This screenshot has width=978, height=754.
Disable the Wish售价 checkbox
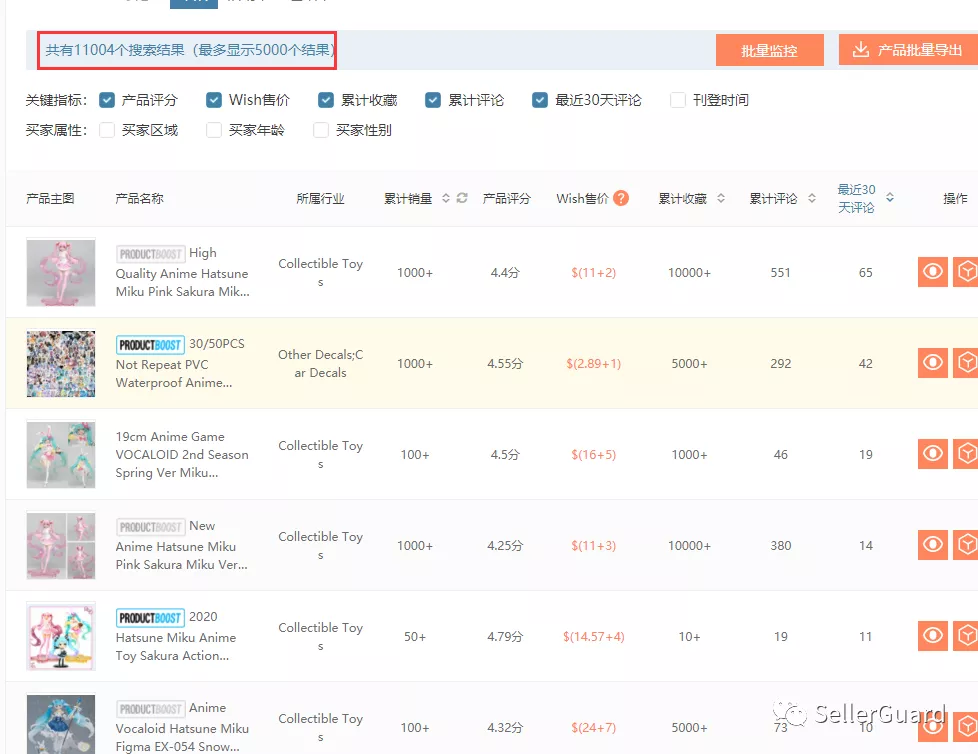(x=213, y=100)
